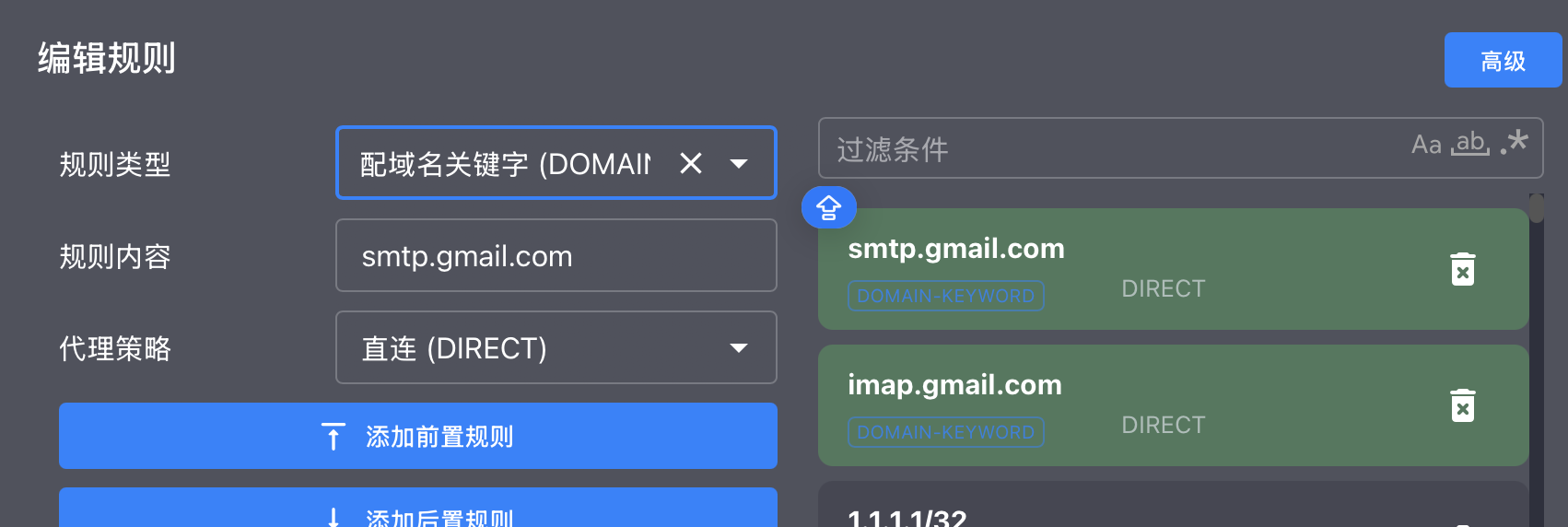Click the 编辑规则 heading
The image size is (1568, 527).
[x=107, y=58]
